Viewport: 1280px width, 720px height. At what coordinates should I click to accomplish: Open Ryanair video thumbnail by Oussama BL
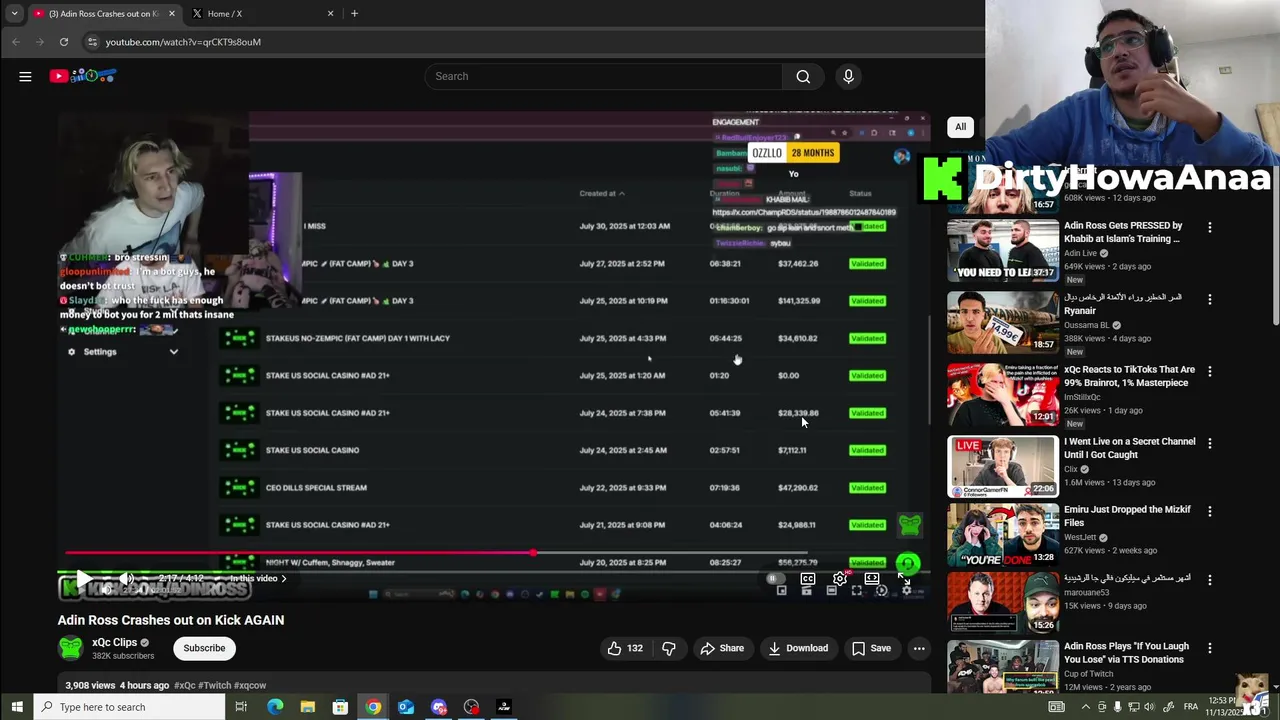click(x=1003, y=322)
